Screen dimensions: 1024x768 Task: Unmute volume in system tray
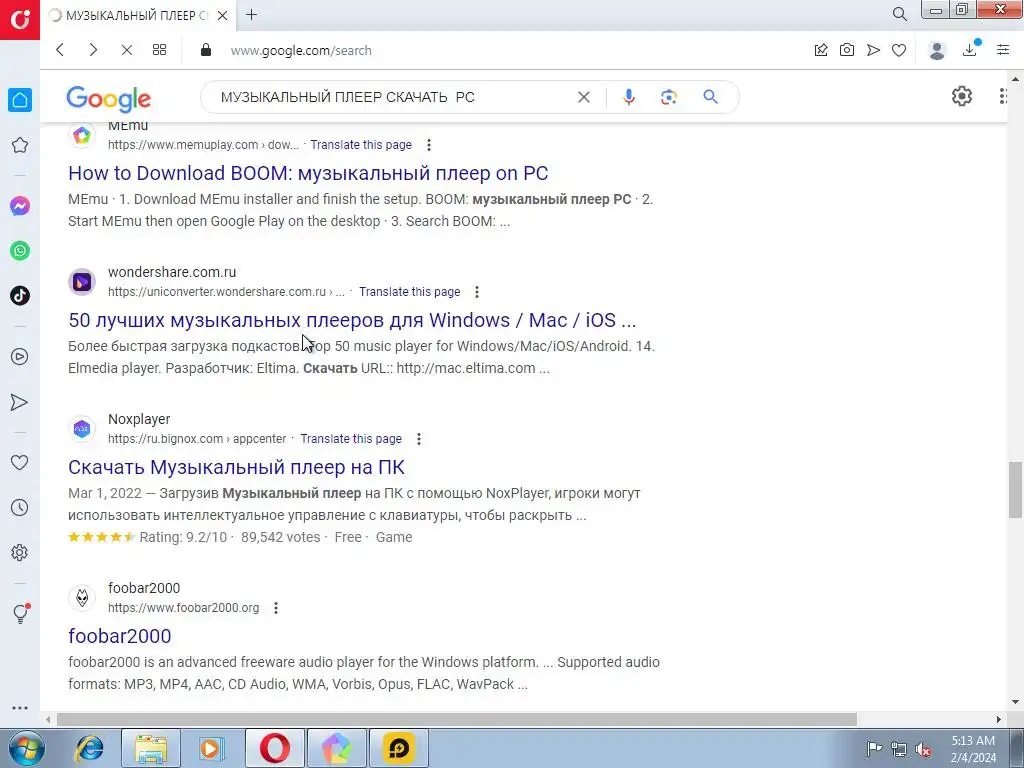click(923, 750)
